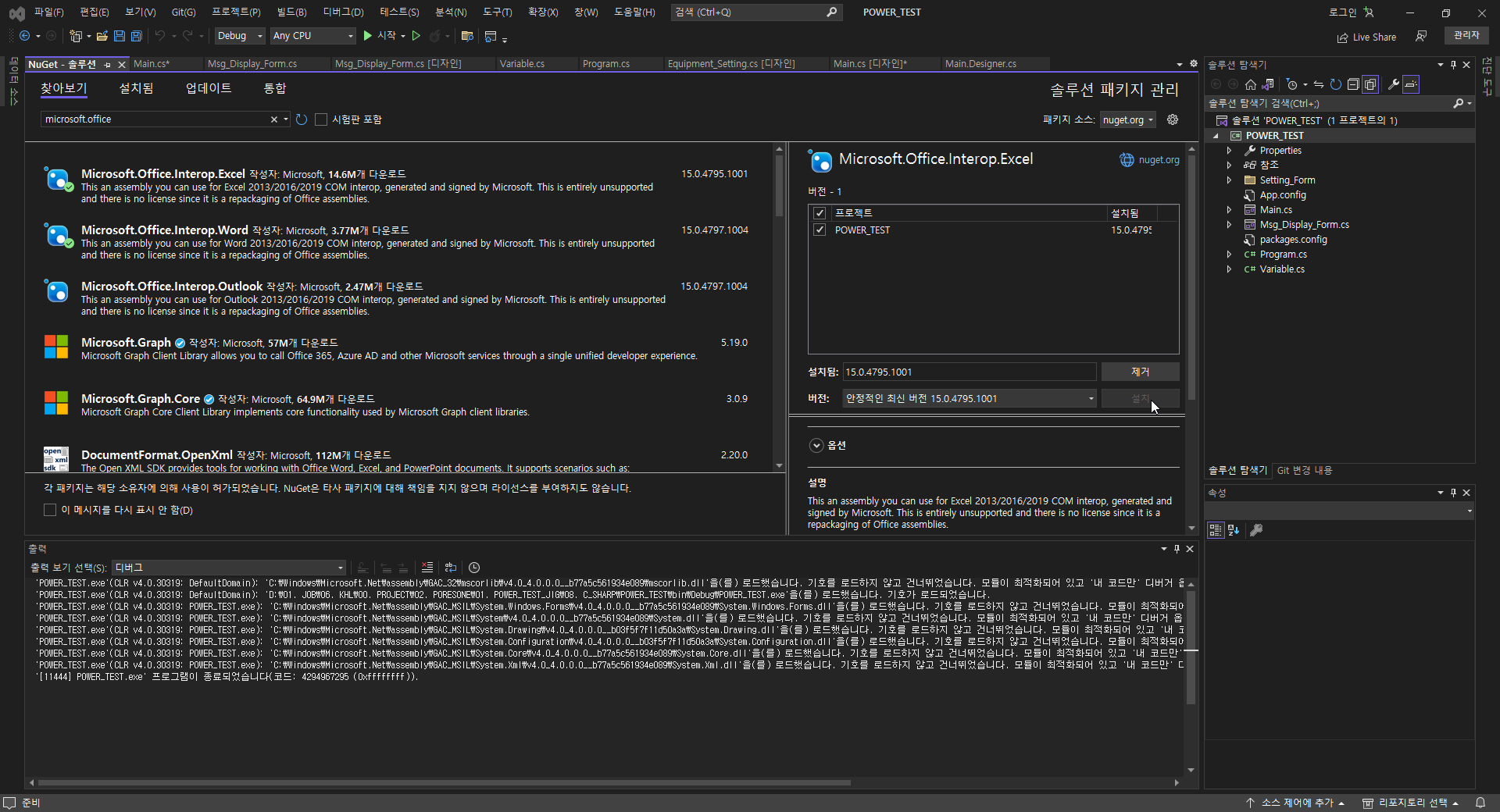Click the Live Share button
This screenshot has width=1500, height=812.
pos(1366,37)
